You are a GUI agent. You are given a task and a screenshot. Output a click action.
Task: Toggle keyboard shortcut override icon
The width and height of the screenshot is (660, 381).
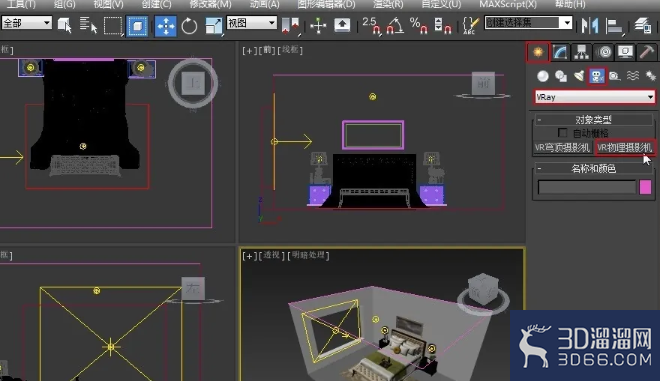tap(342, 25)
